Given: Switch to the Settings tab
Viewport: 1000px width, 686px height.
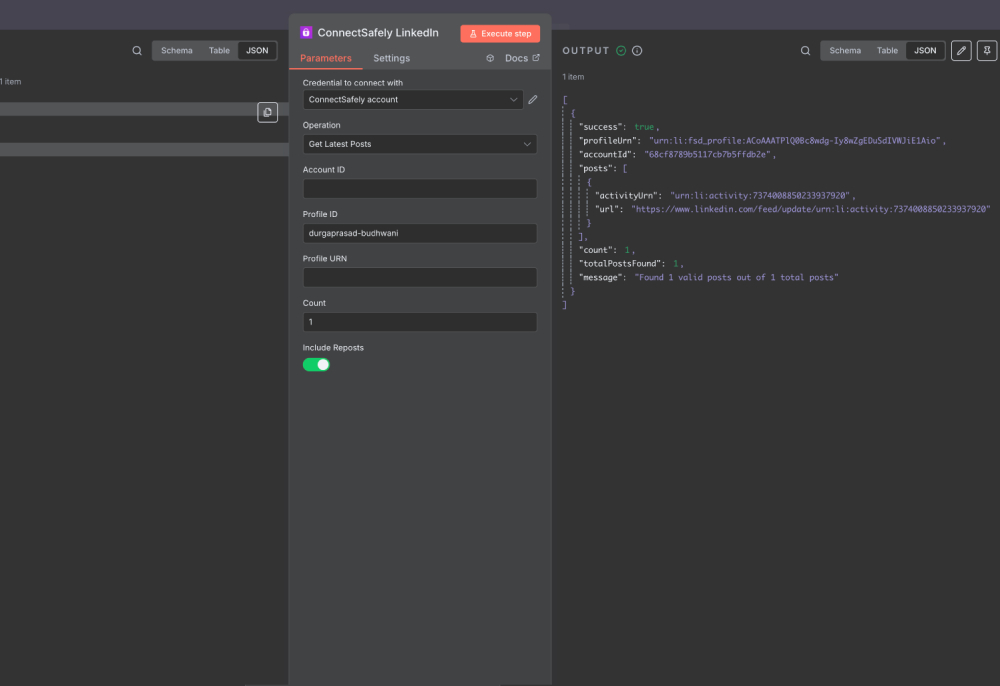Looking at the screenshot, I should tap(391, 58).
